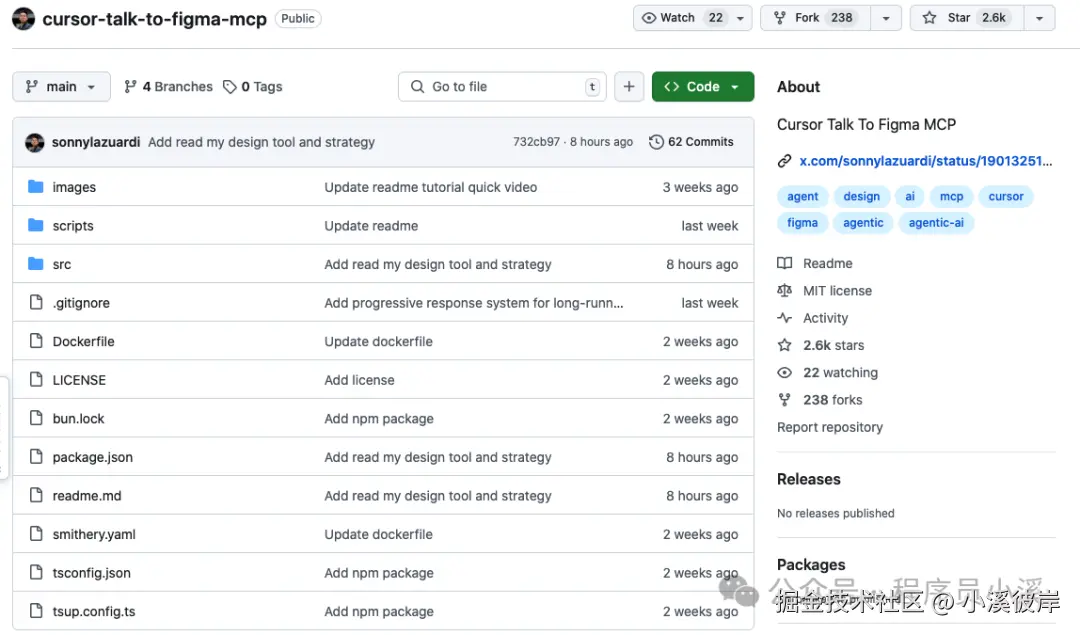Click the commit history clock icon

point(656,142)
